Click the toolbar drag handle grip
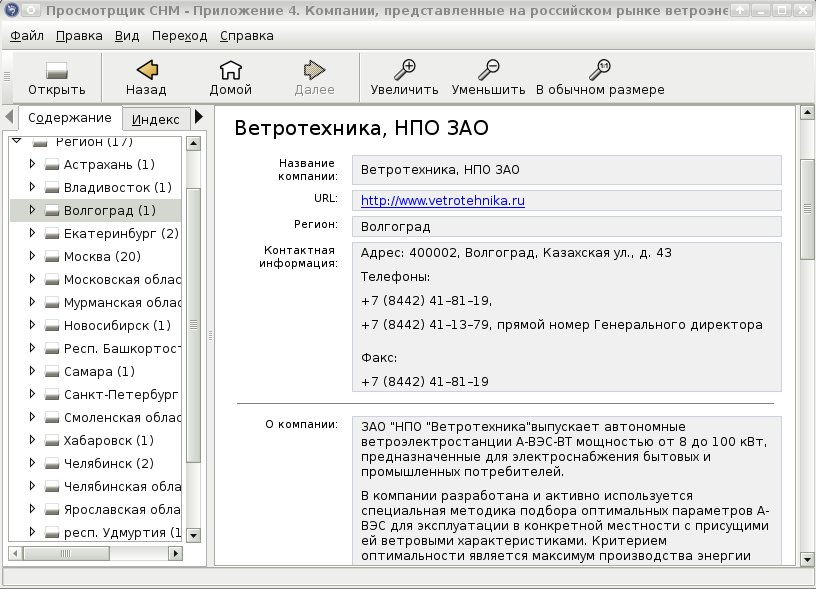The height and width of the screenshot is (589, 816). (x=7, y=76)
